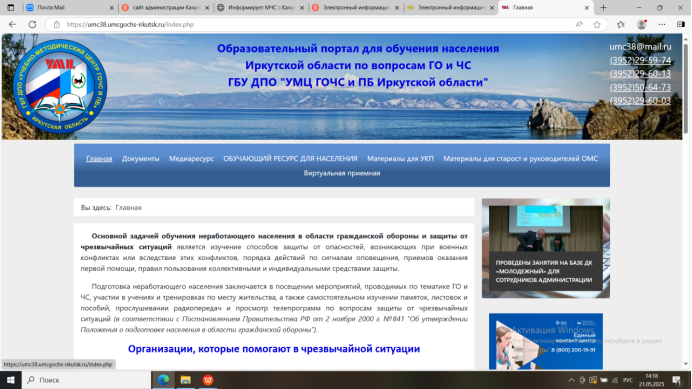The height and width of the screenshot is (389, 692).
Task: Open a new browser tab
Action: click(x=603, y=8)
